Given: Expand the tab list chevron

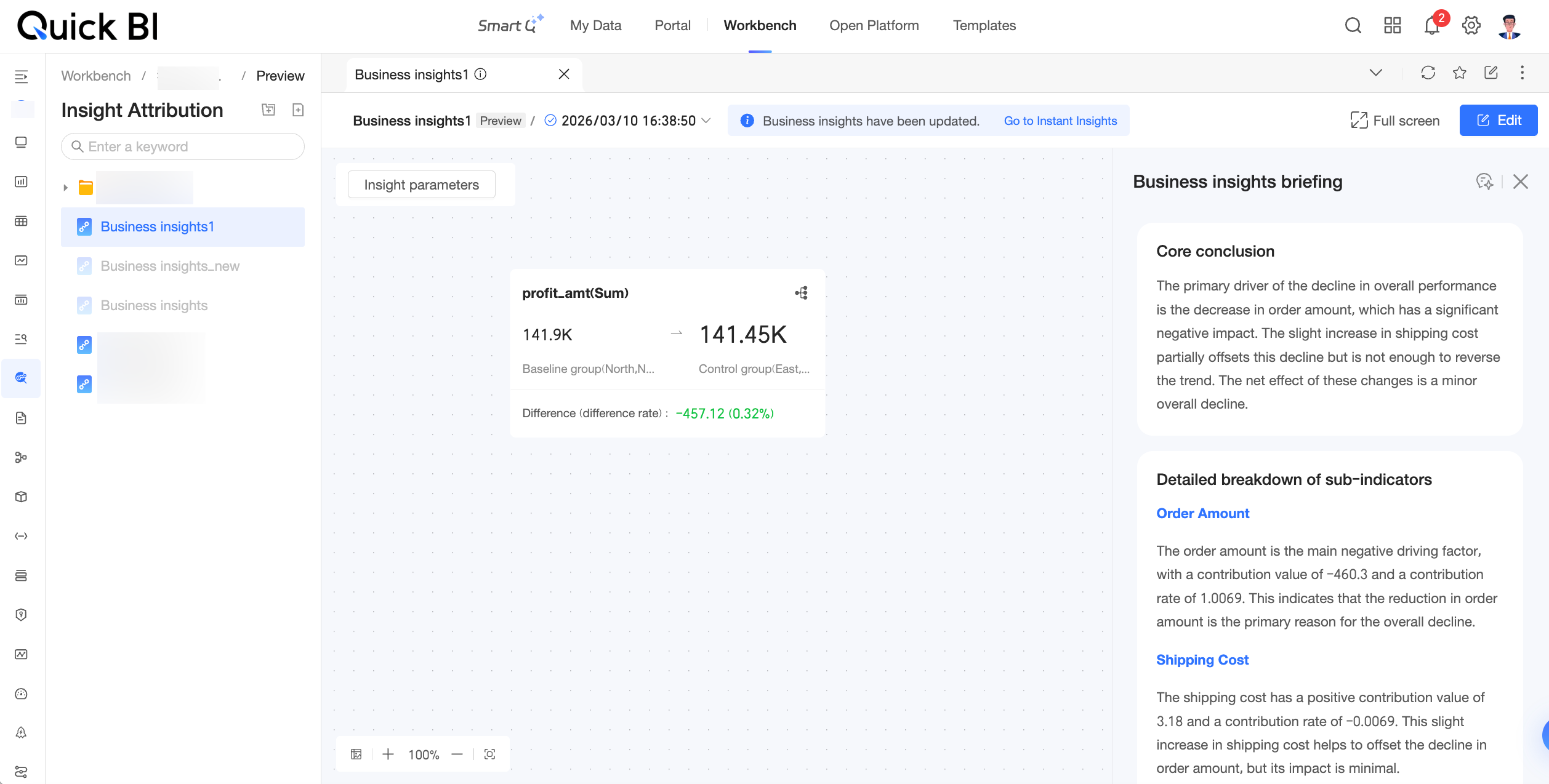Looking at the screenshot, I should 1375,73.
